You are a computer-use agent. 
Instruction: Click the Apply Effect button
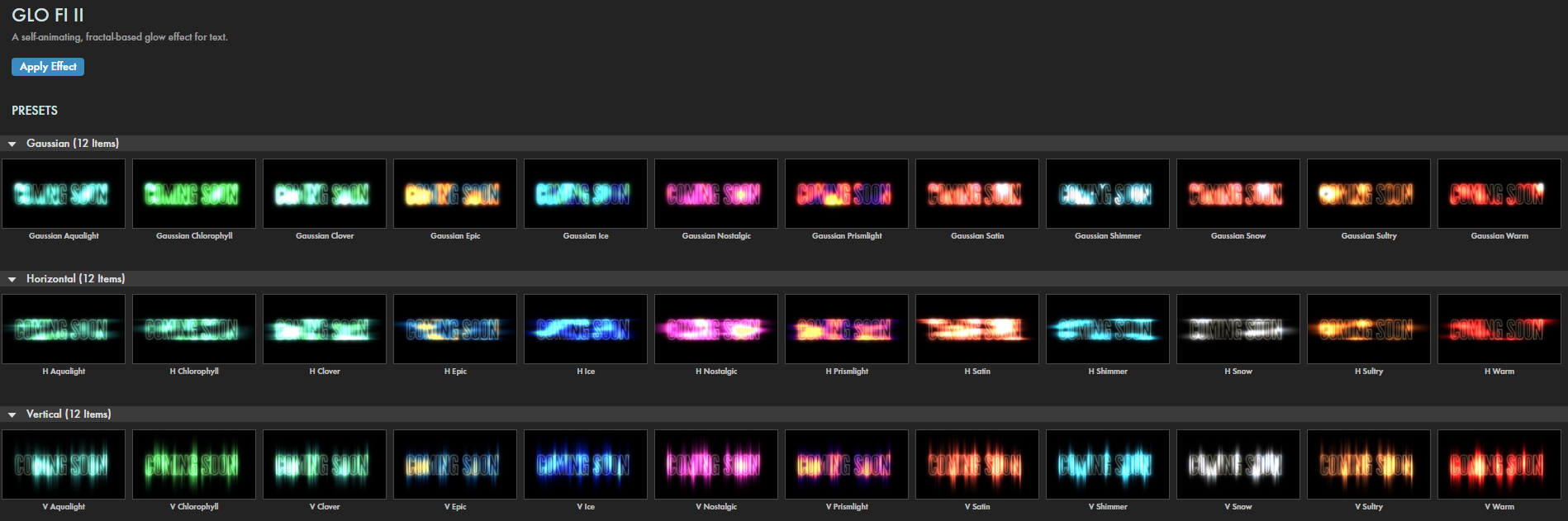click(x=48, y=67)
